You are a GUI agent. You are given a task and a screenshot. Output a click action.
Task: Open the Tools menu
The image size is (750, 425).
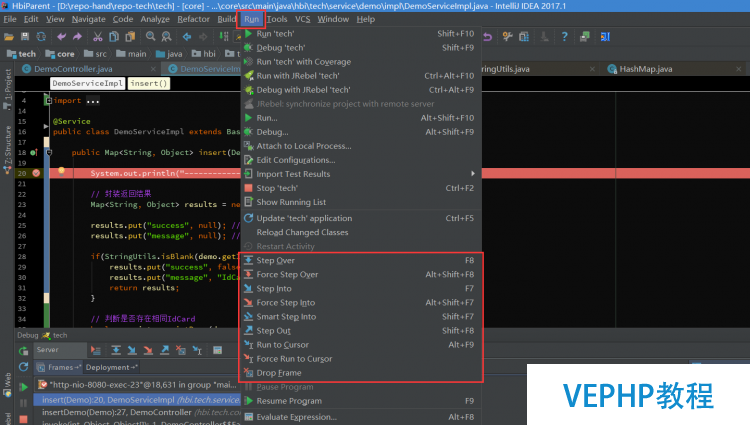click(x=277, y=19)
